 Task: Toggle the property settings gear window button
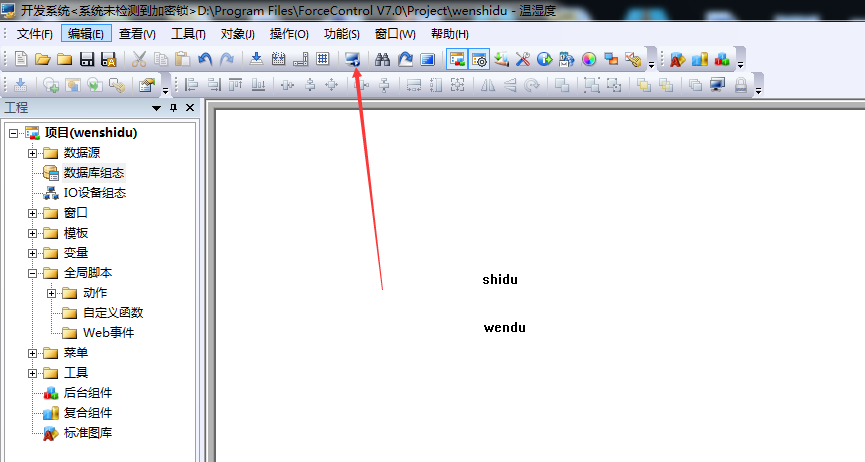(x=479, y=59)
